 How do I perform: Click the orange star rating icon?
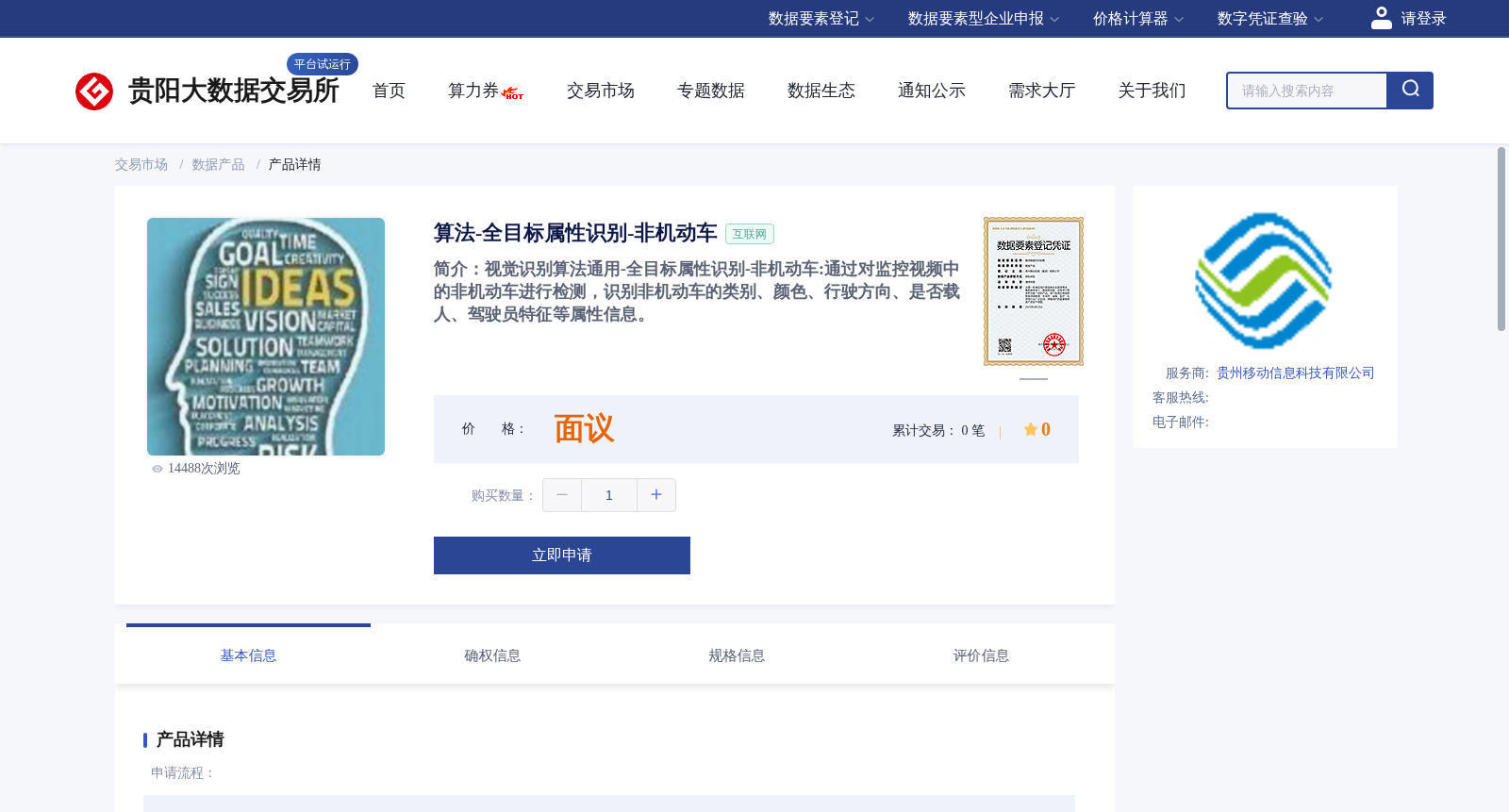click(1031, 430)
